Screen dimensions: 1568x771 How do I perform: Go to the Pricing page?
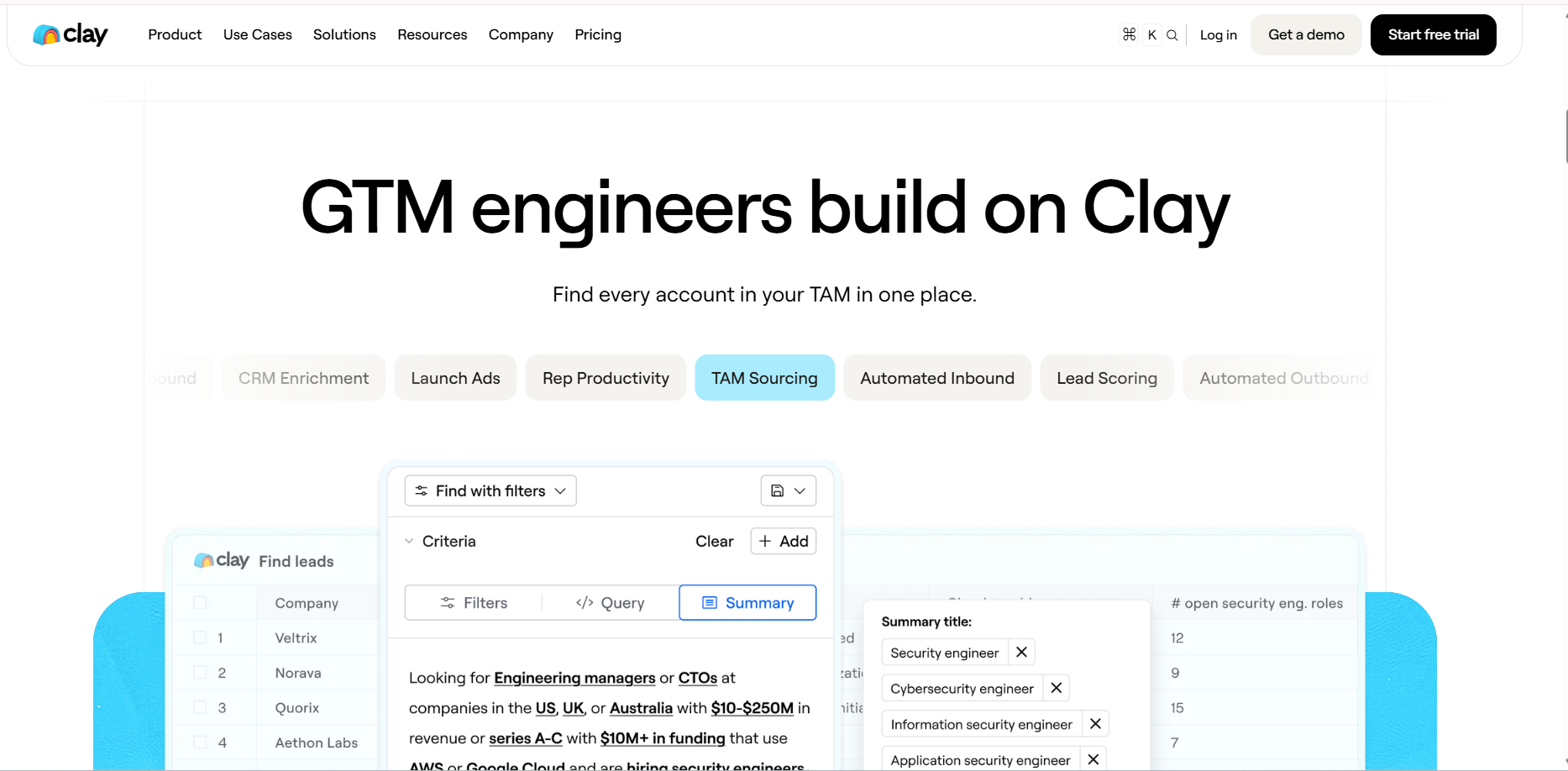coord(598,34)
